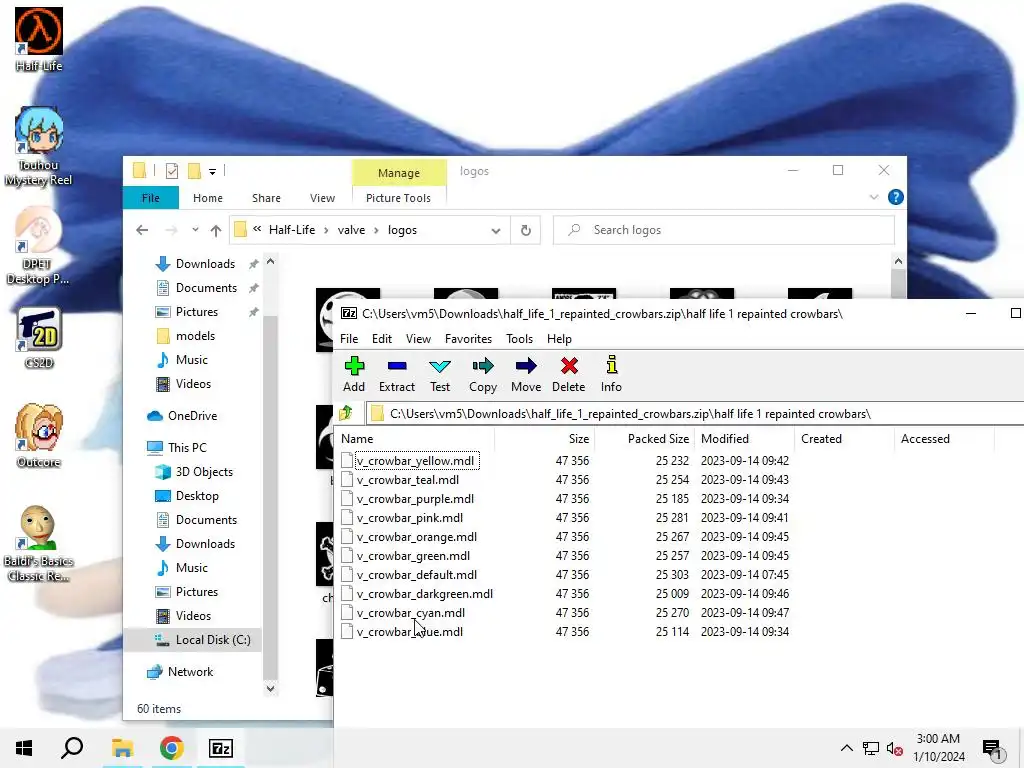Viewport: 1024px width, 768px height.
Task: Select the CS2D desktop icon
Action: (x=39, y=338)
